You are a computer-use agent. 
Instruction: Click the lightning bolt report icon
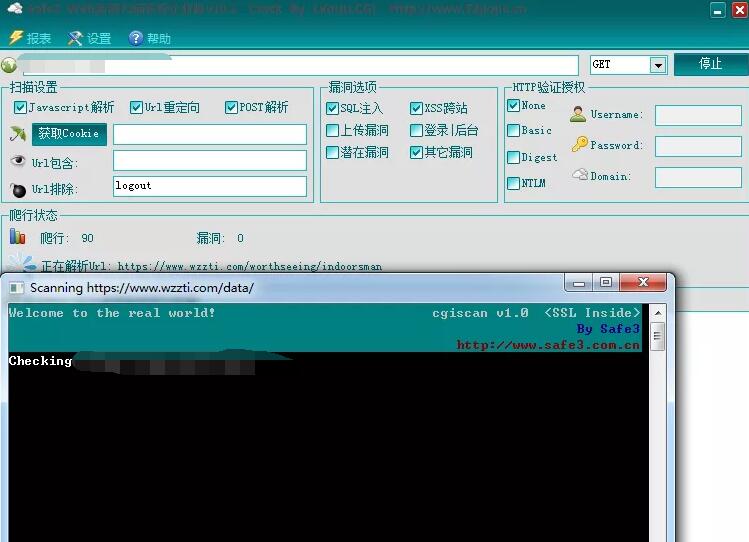[x=16, y=38]
